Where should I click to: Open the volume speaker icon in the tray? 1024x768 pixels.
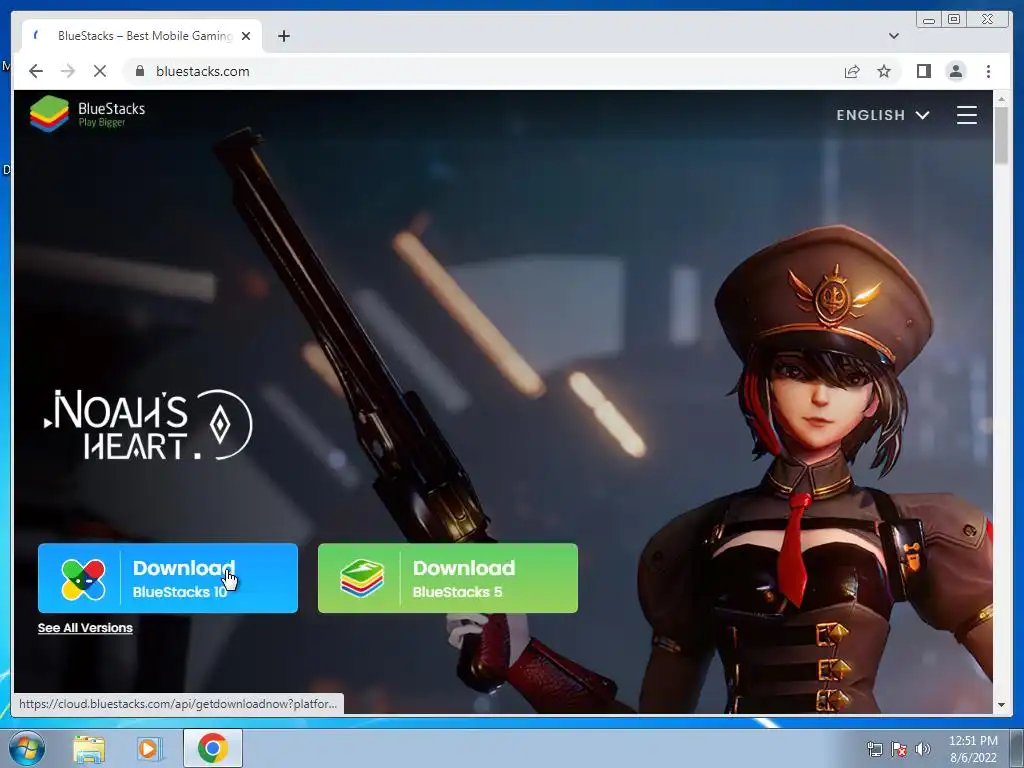point(923,749)
